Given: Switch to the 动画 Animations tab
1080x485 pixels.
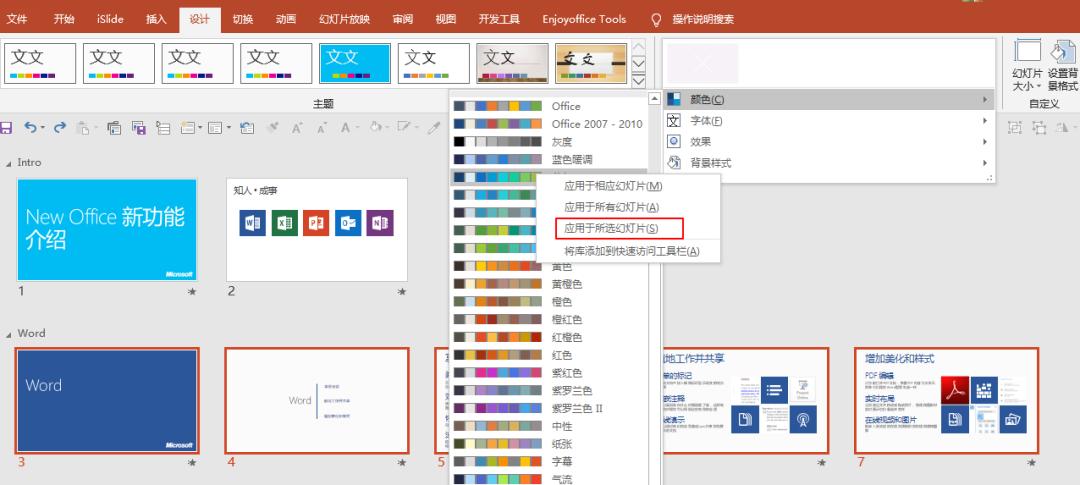Looking at the screenshot, I should click(x=286, y=19).
